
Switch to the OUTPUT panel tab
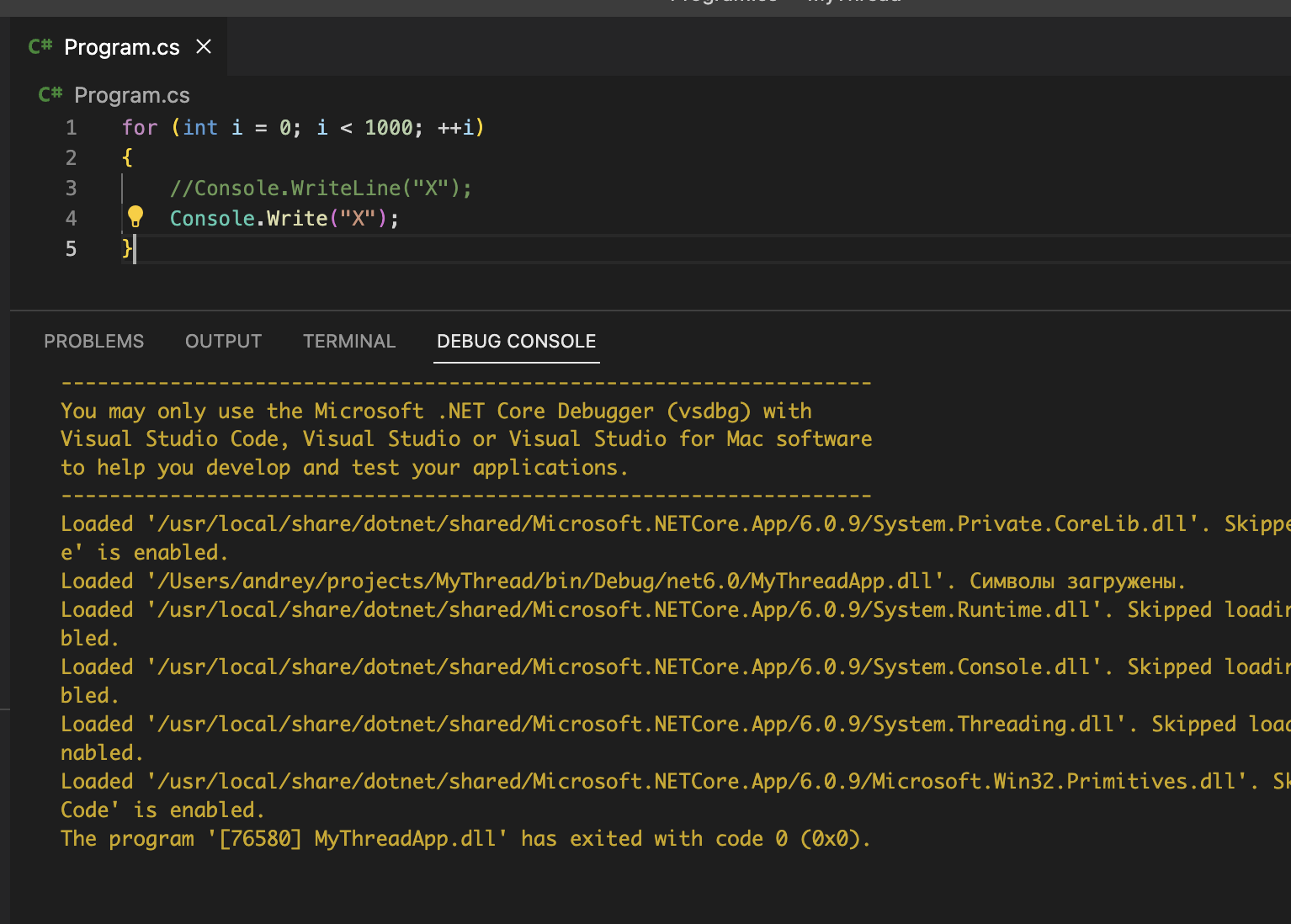point(224,341)
